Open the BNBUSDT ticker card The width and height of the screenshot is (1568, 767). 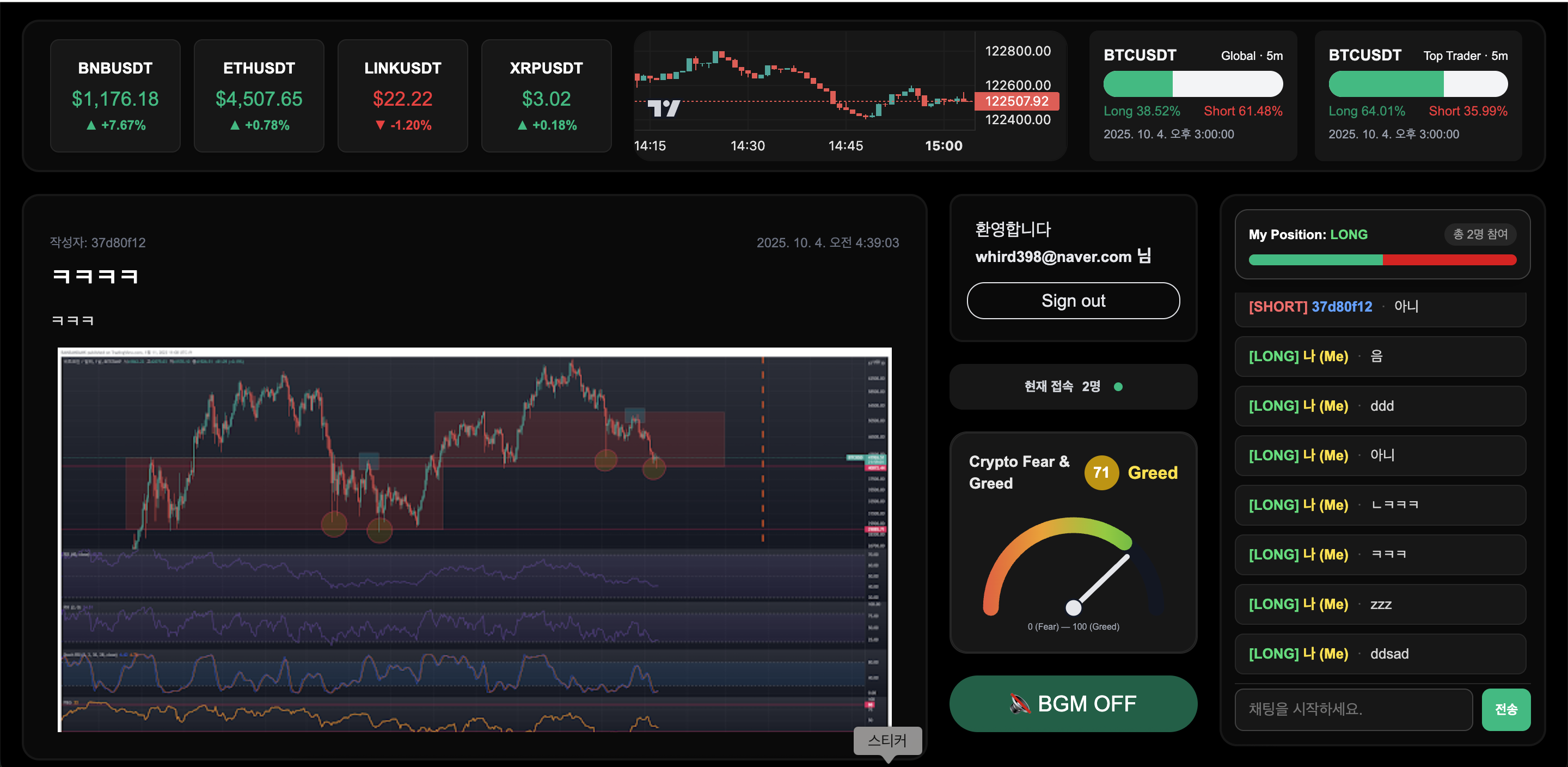(115, 96)
